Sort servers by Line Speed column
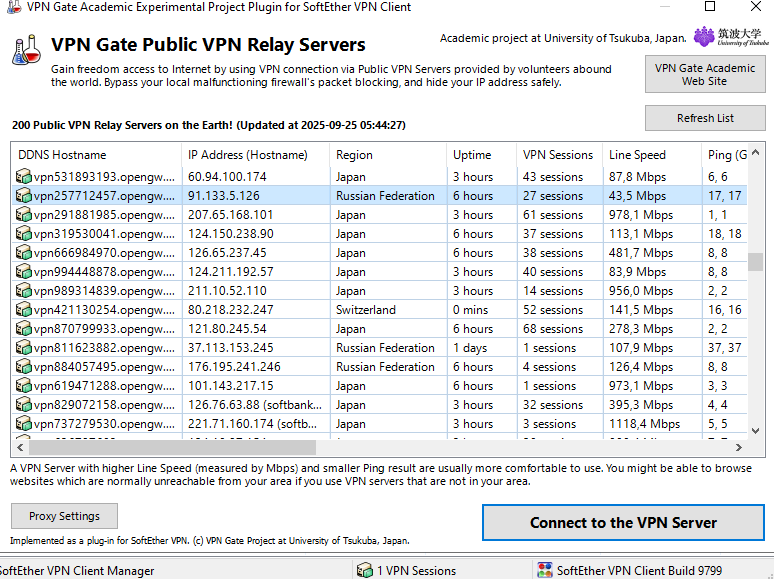This screenshot has width=774, height=579. click(651, 155)
